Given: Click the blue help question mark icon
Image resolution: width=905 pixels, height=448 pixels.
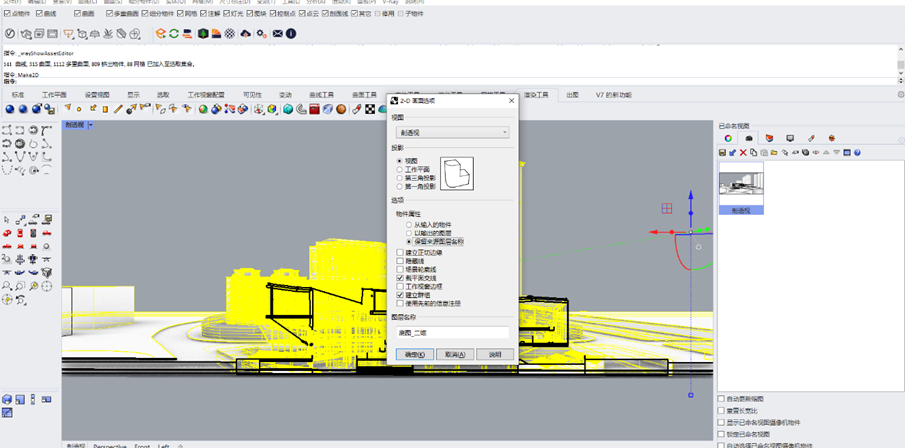Looking at the screenshot, I should [x=857, y=152].
